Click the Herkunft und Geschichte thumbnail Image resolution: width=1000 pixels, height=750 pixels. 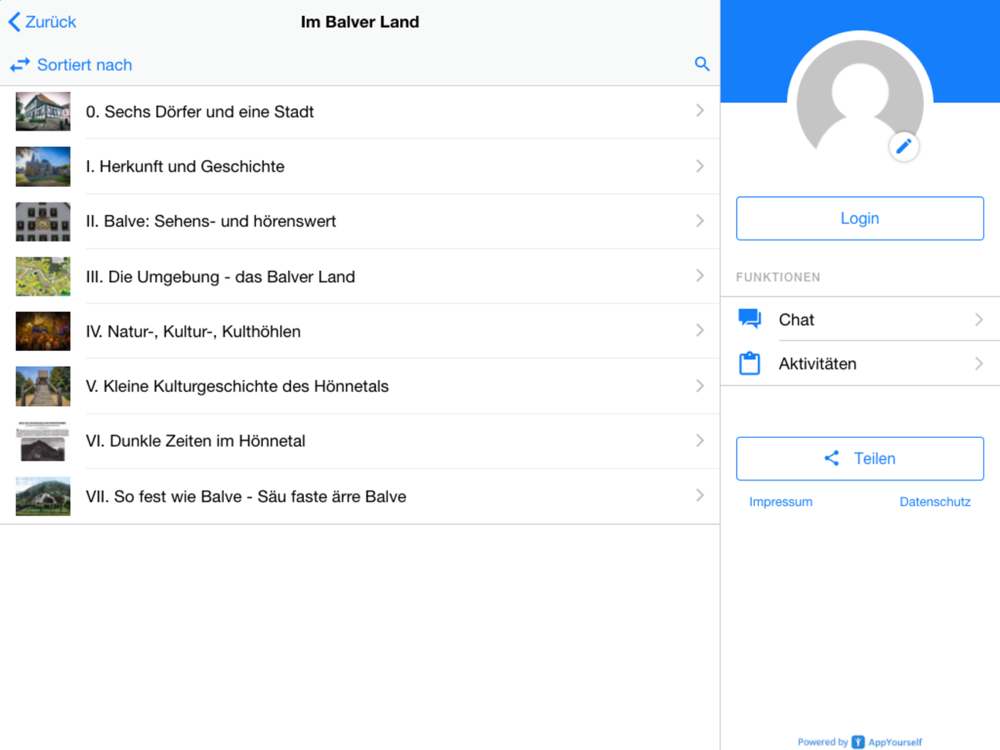(x=43, y=166)
